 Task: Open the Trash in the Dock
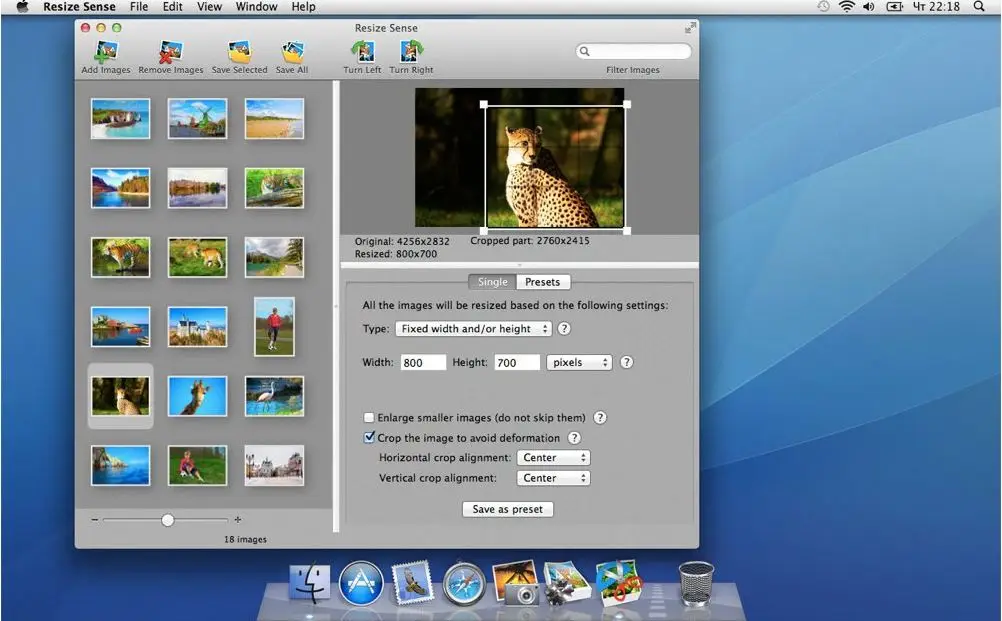[x=696, y=583]
